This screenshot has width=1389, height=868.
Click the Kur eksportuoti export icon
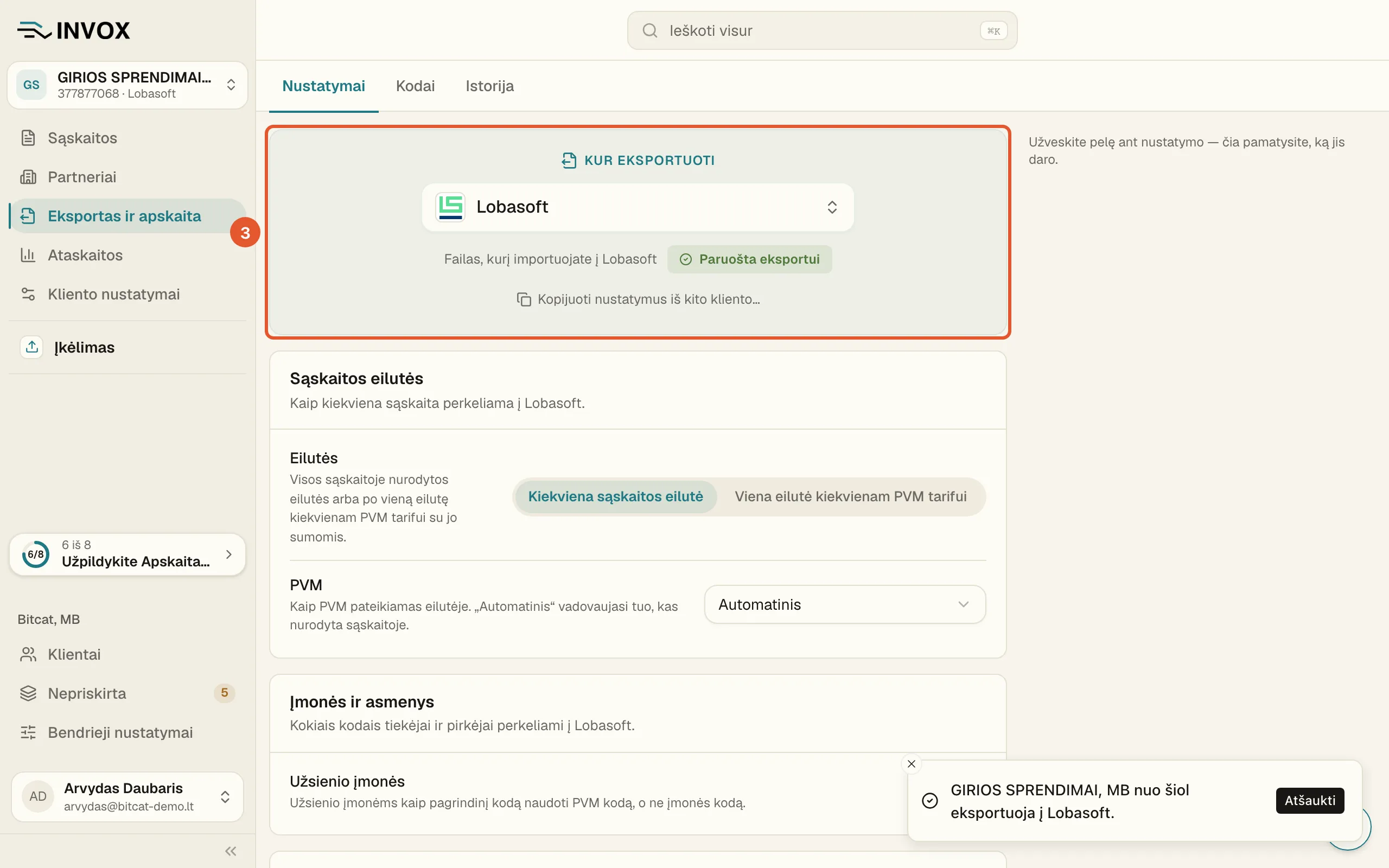(568, 161)
